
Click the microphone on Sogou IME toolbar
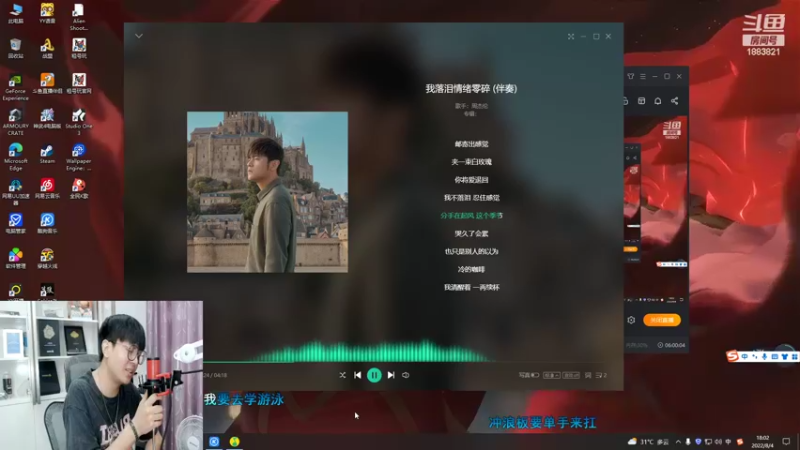tap(764, 356)
